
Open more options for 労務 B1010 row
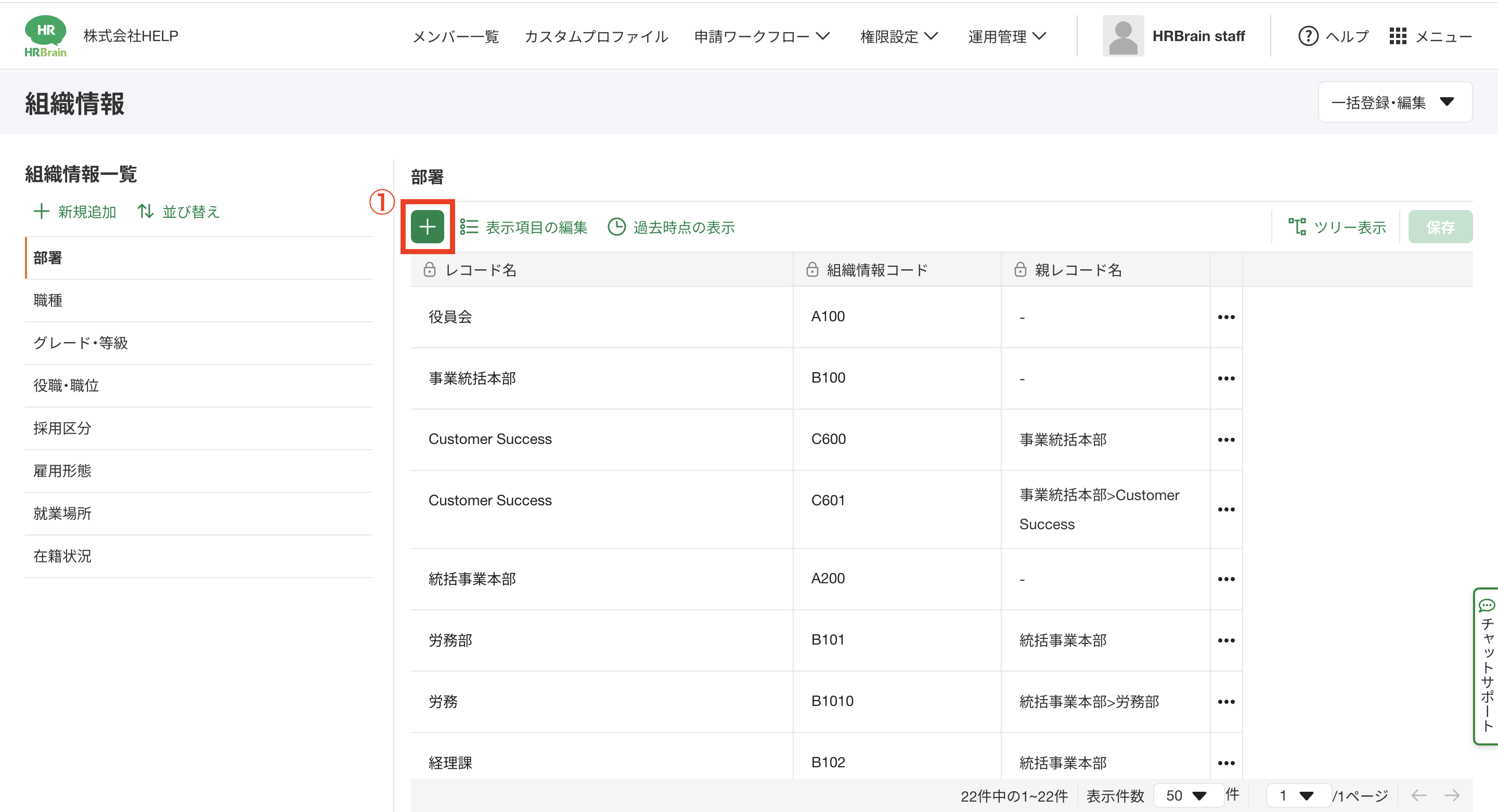[1226, 702]
